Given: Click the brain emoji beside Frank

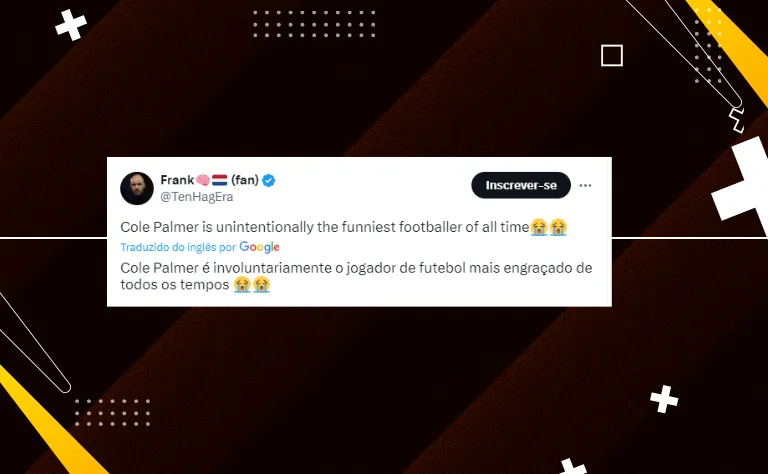Looking at the screenshot, I should click(202, 180).
